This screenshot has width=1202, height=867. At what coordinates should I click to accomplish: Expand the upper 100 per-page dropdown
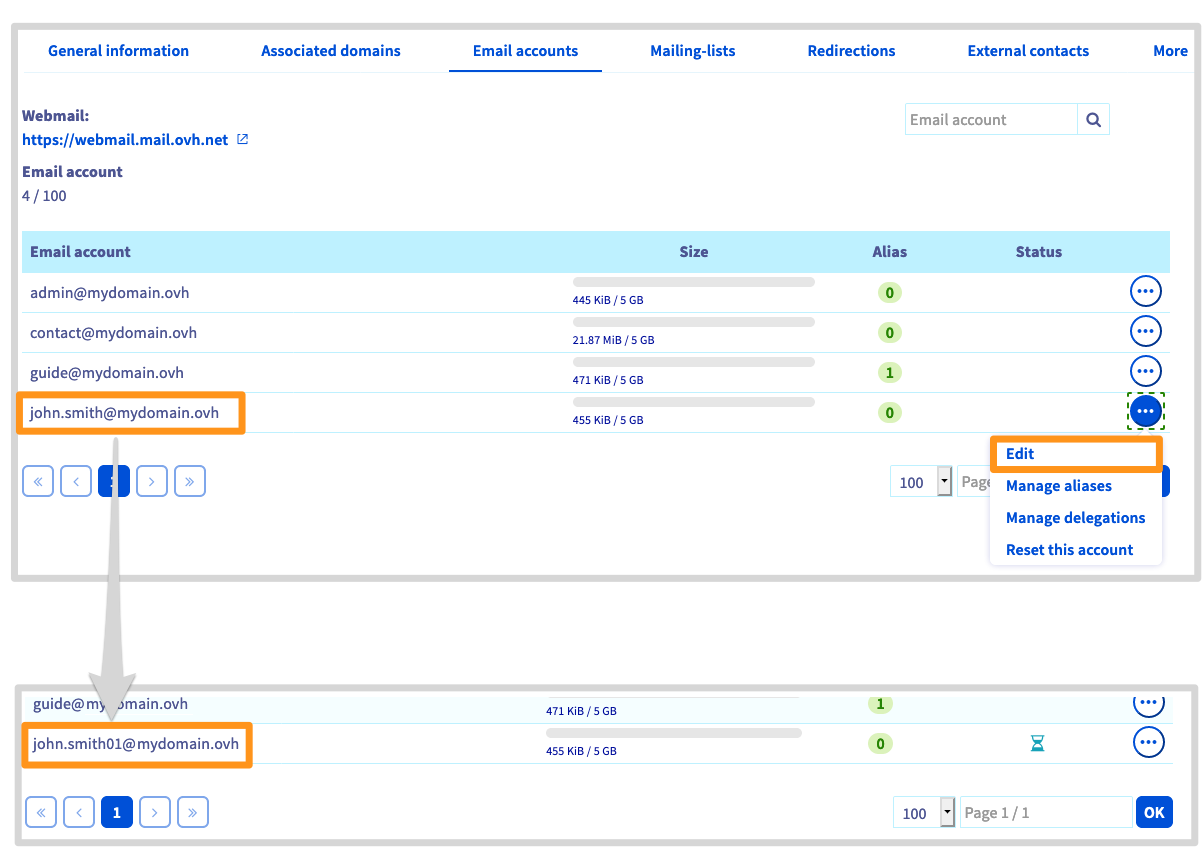coord(944,482)
